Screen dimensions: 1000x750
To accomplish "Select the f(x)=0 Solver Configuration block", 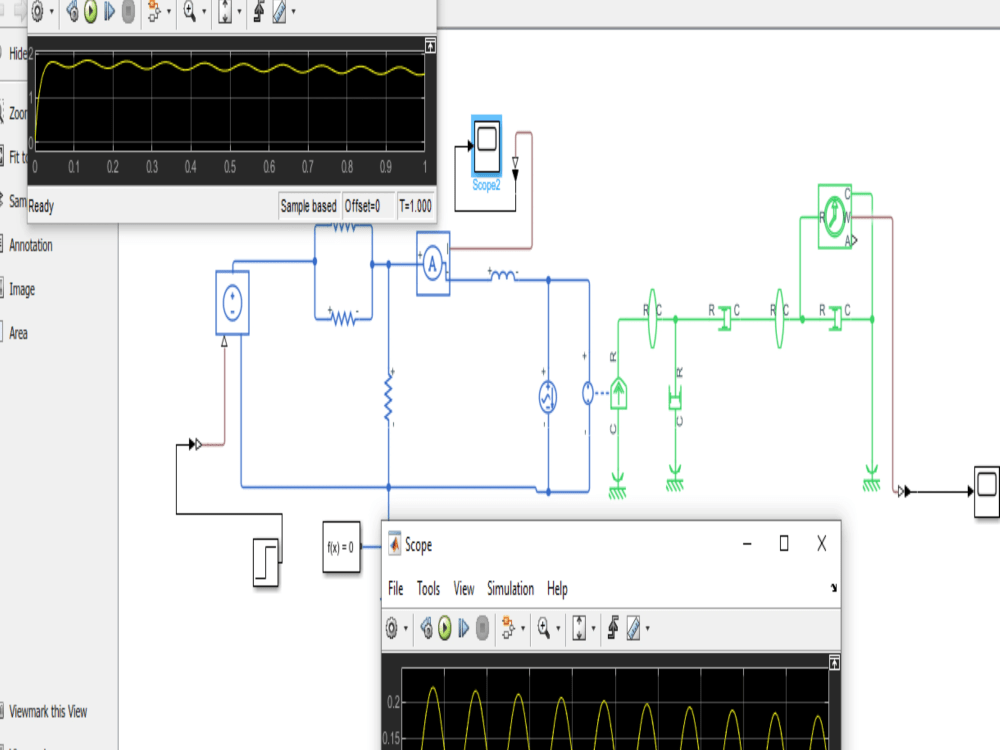I will tap(341, 547).
